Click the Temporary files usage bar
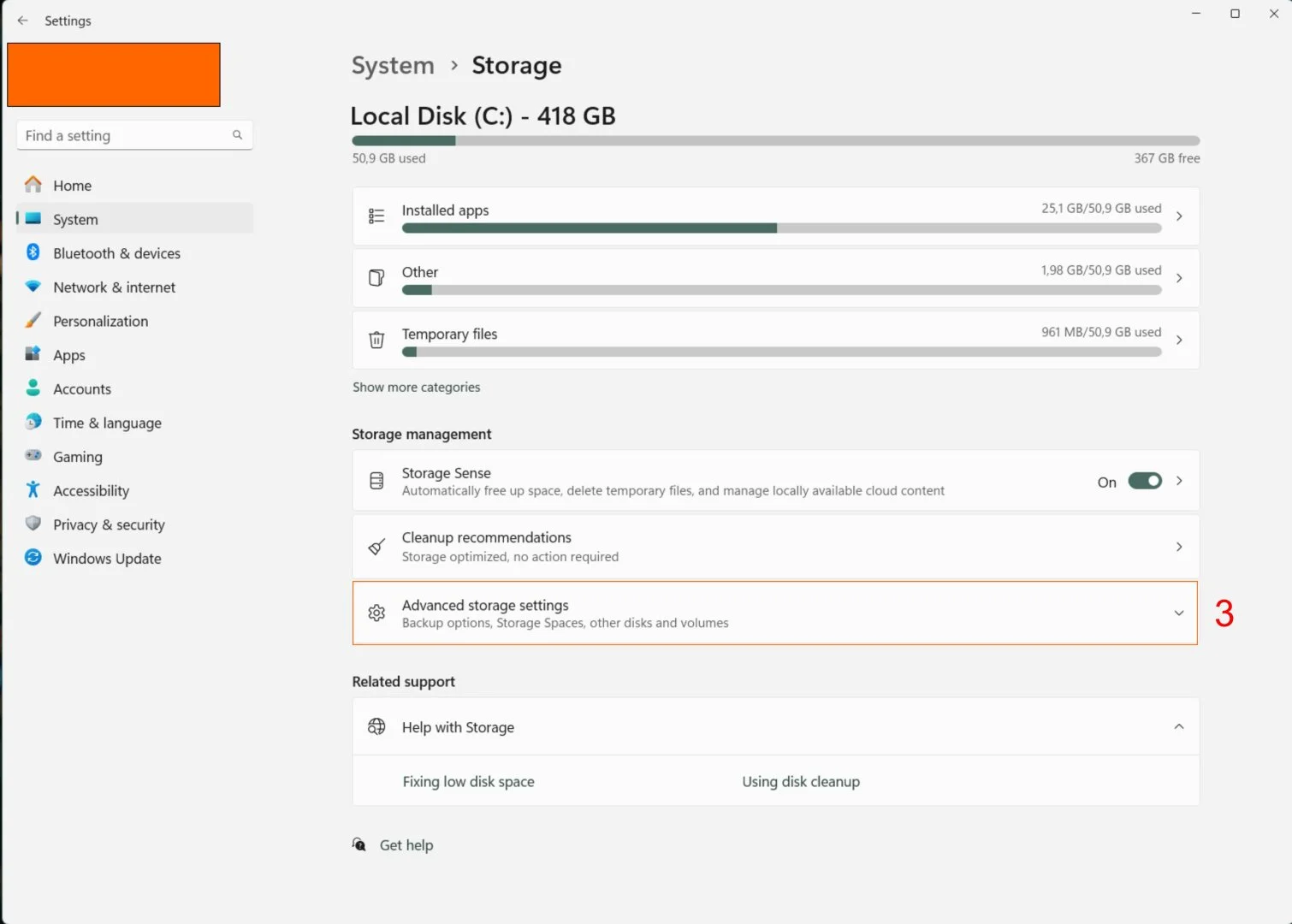The width and height of the screenshot is (1292, 924). (782, 352)
